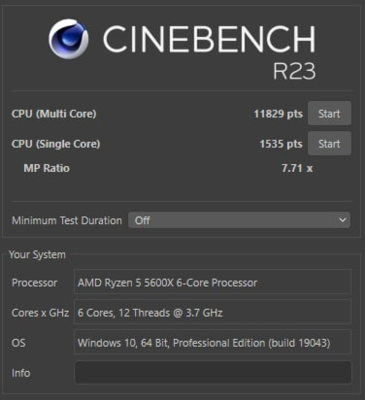Click the CPU (Multi Core) label
The width and height of the screenshot is (365, 400).
54,114
